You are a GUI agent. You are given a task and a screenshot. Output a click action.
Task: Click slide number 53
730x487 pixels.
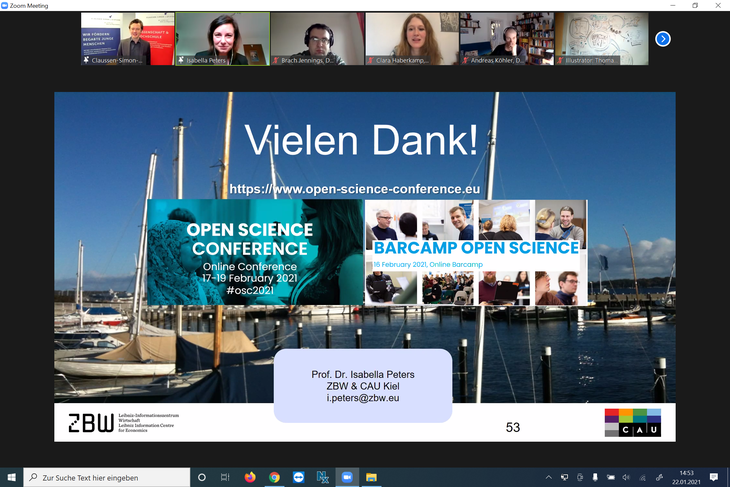tap(513, 427)
